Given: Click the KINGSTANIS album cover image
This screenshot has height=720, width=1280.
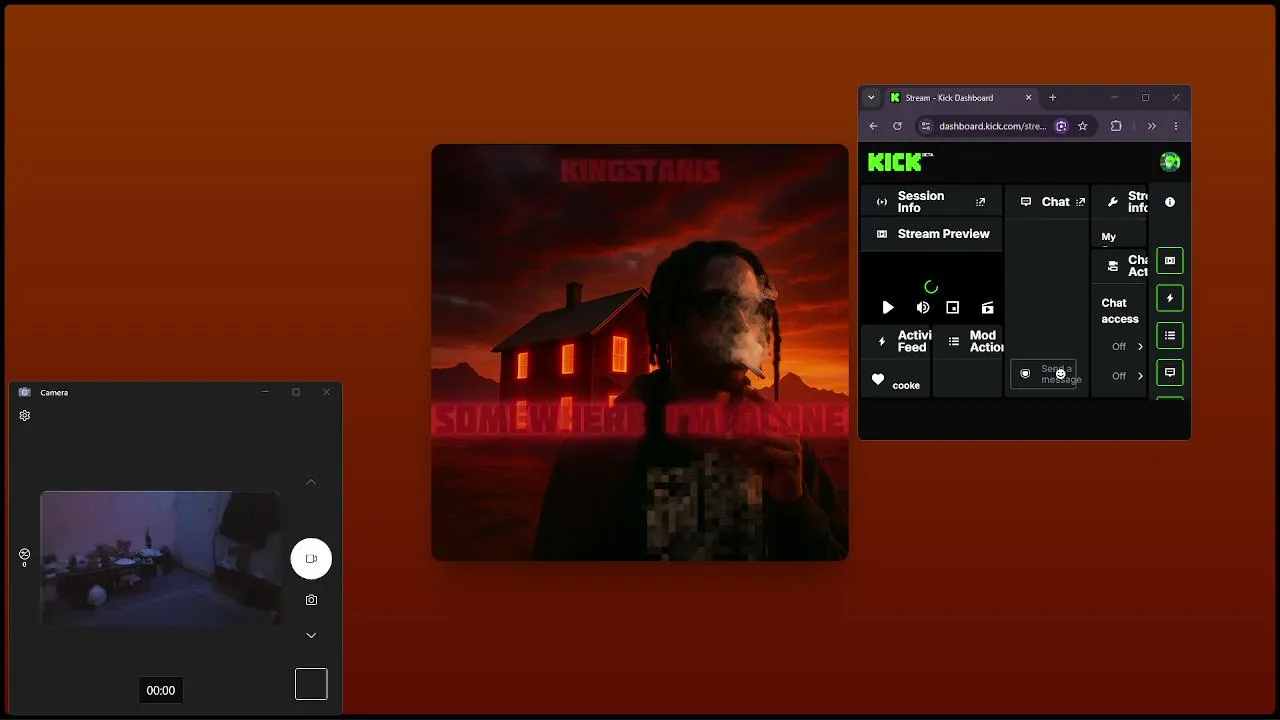Looking at the screenshot, I should [640, 352].
